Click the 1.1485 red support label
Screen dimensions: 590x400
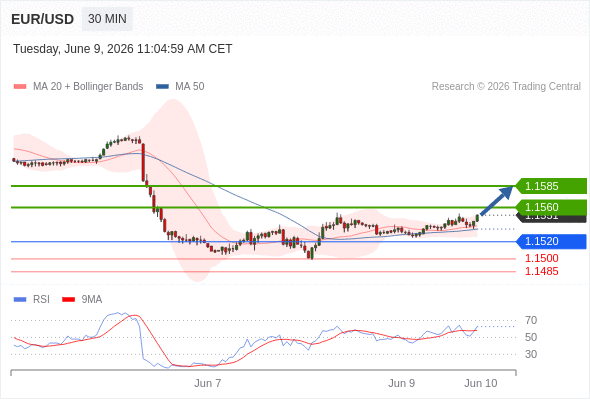click(x=541, y=271)
